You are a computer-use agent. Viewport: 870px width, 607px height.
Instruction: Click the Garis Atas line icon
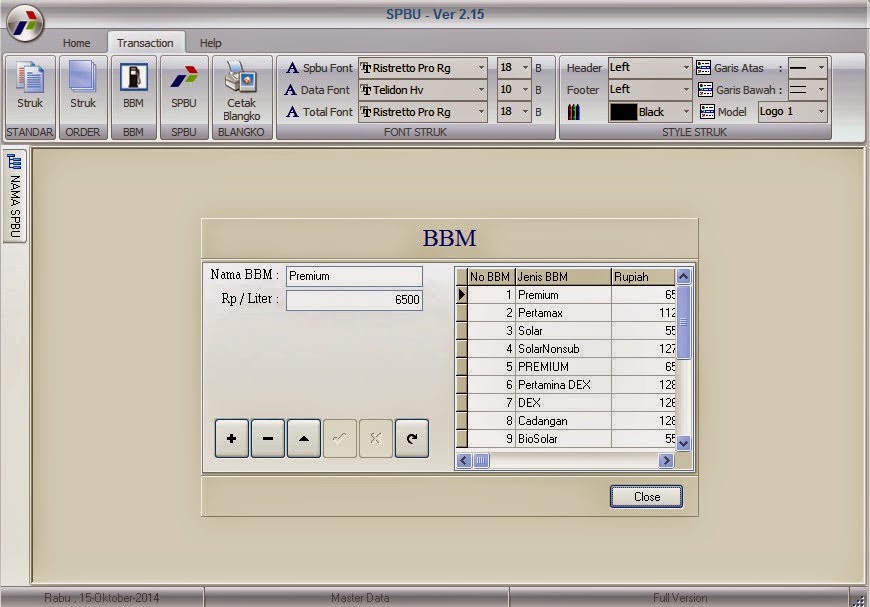[x=704, y=68]
